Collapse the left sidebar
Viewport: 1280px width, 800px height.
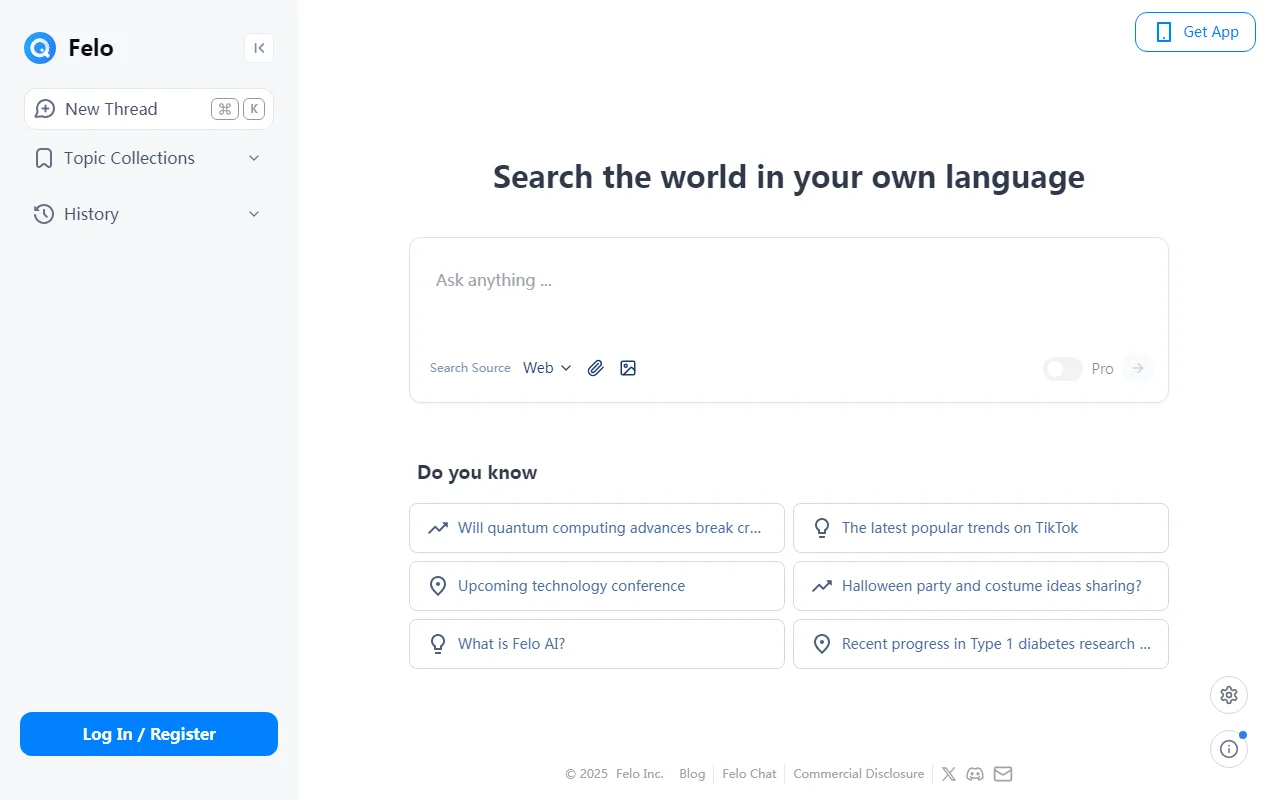click(x=259, y=48)
